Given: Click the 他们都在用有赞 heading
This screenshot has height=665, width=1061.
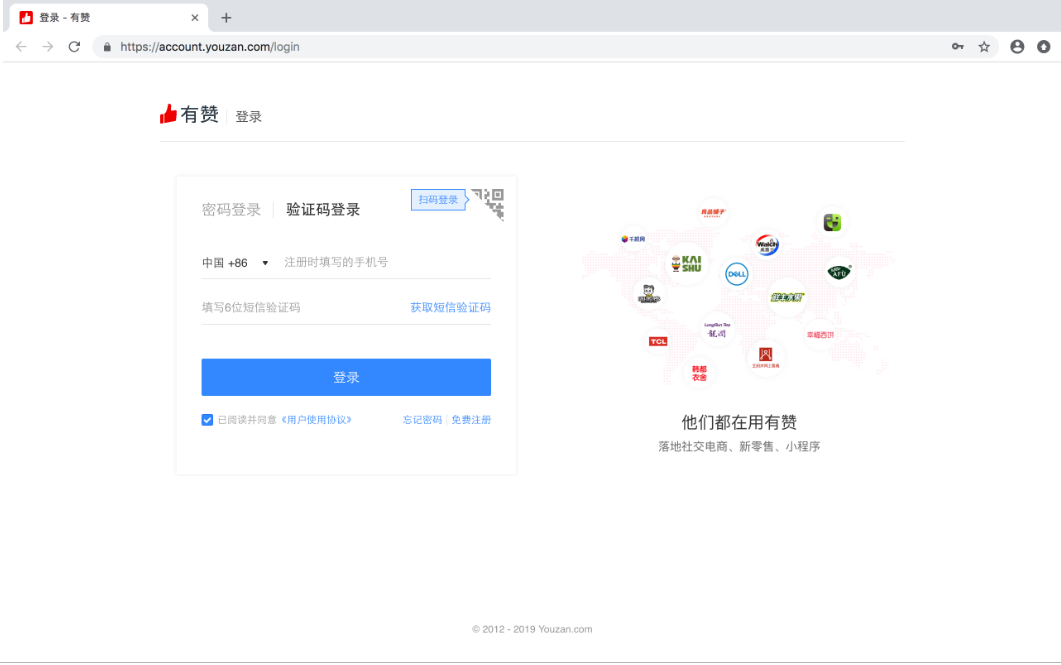Looking at the screenshot, I should 739,422.
